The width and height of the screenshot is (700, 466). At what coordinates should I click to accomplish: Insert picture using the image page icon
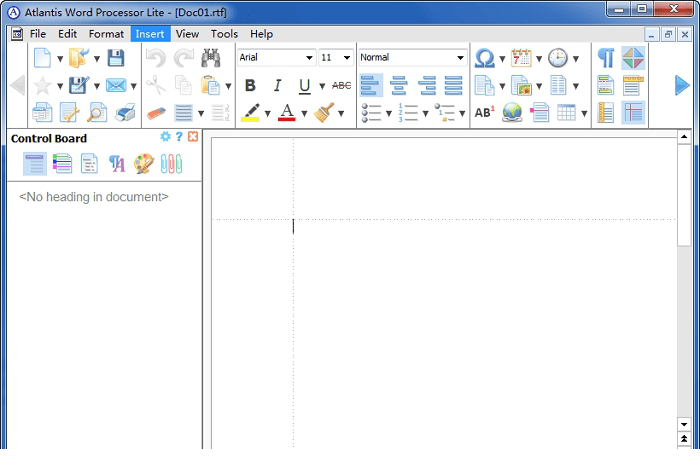(x=521, y=85)
